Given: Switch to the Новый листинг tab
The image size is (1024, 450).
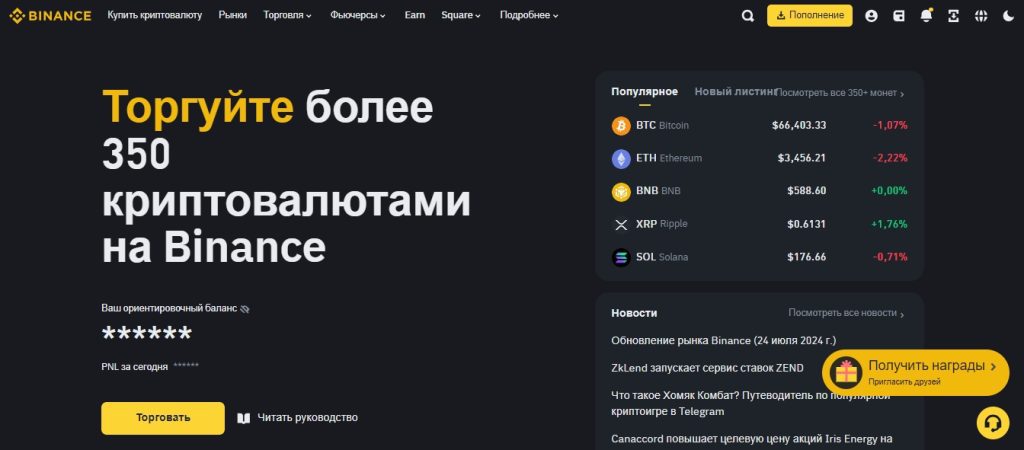Looking at the screenshot, I should 735,92.
